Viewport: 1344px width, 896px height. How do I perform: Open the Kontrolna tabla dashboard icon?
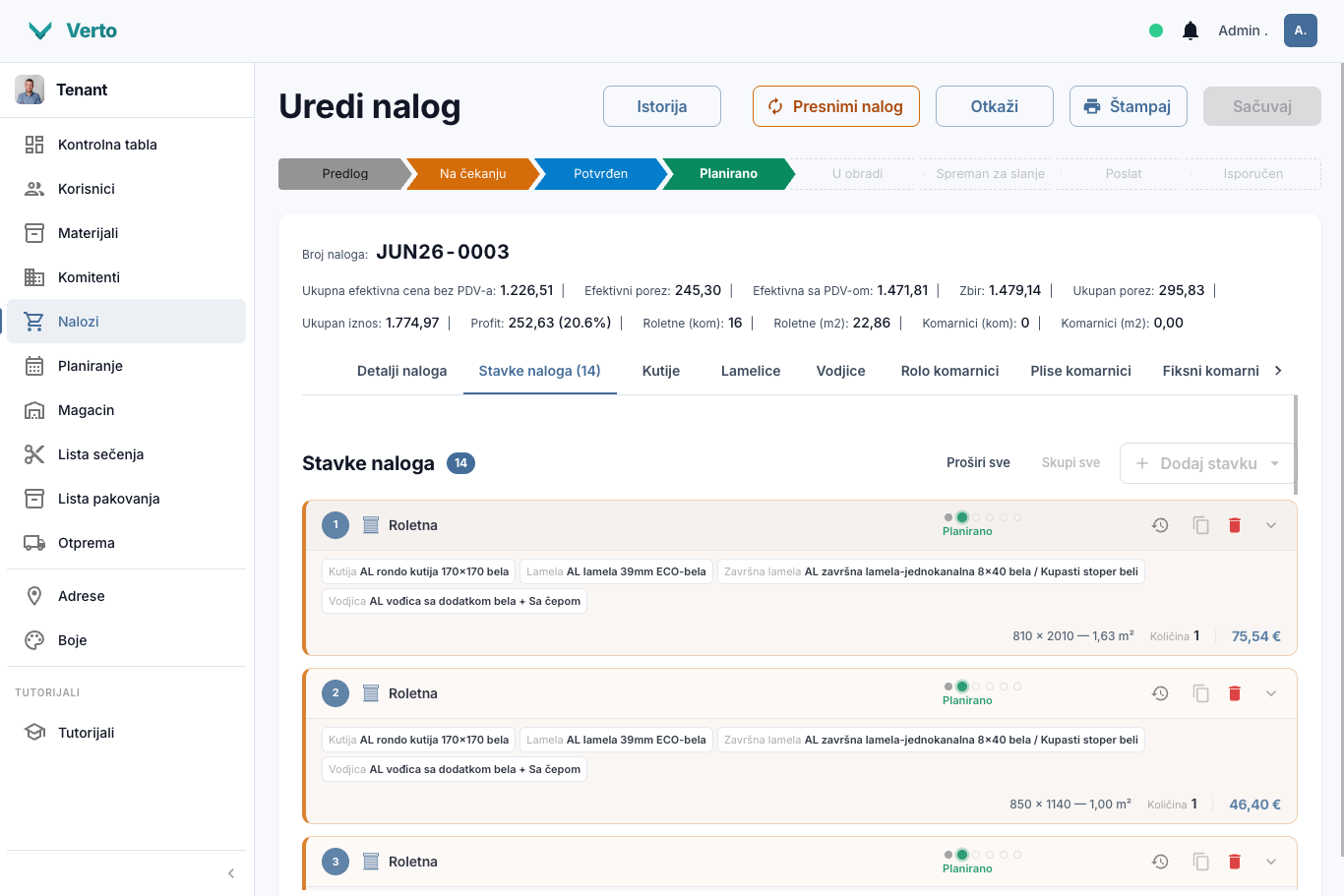(34, 145)
